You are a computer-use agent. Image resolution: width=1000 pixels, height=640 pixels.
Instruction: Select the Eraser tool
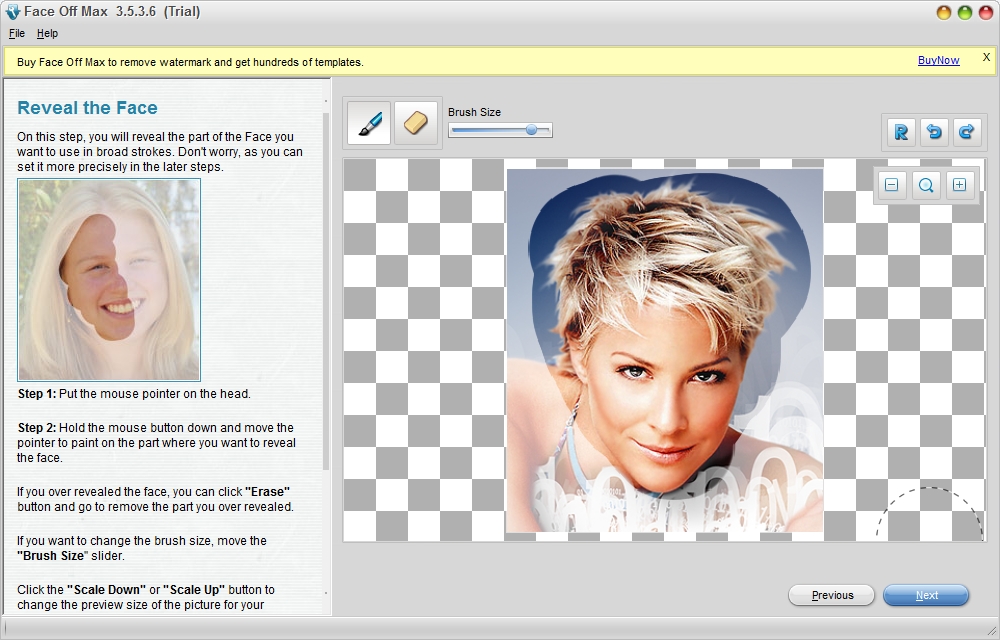coord(416,122)
